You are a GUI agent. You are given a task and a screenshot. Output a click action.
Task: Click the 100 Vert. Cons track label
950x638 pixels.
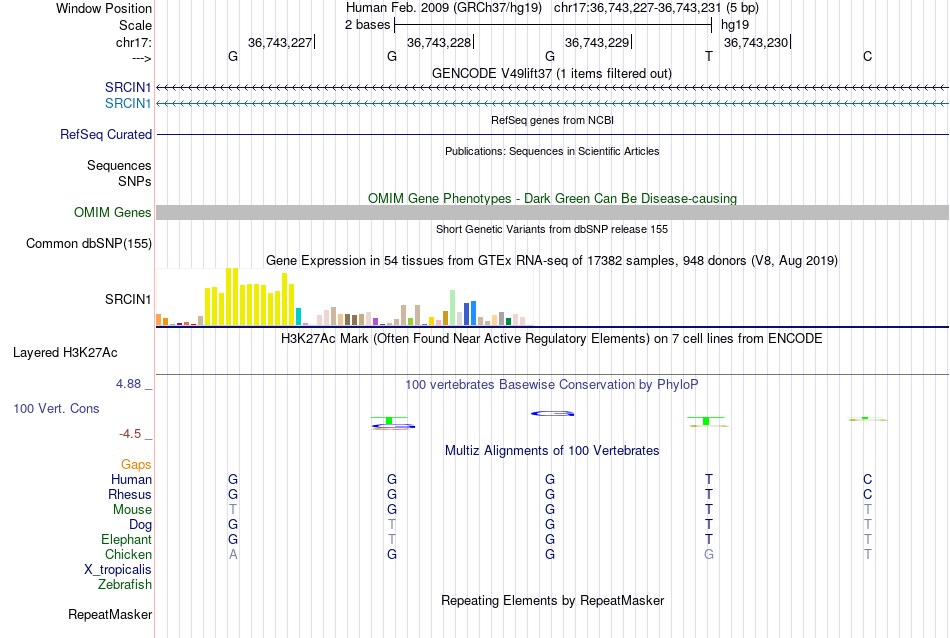pyautogui.click(x=56, y=408)
